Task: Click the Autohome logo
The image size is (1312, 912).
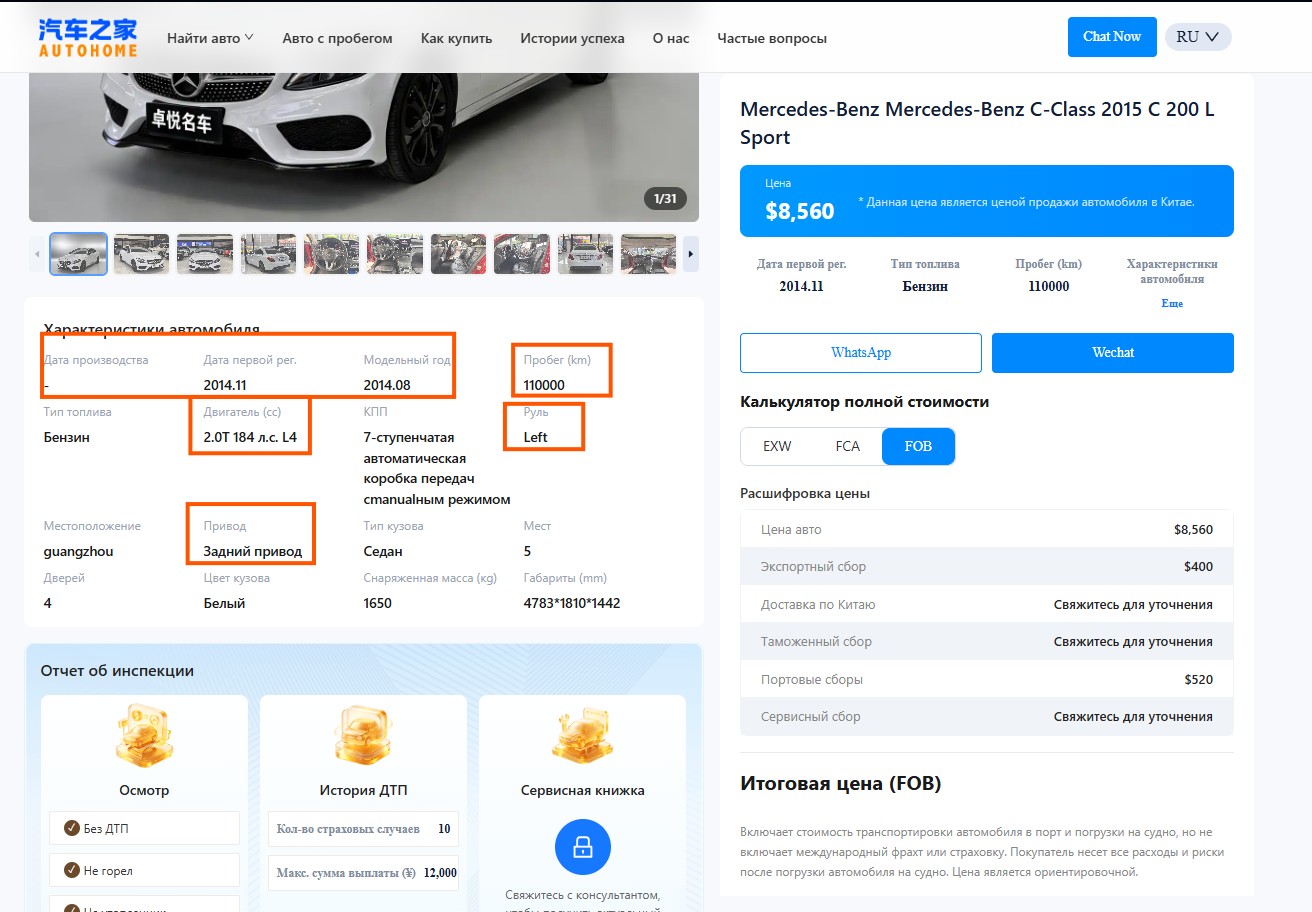Action: 88,37
